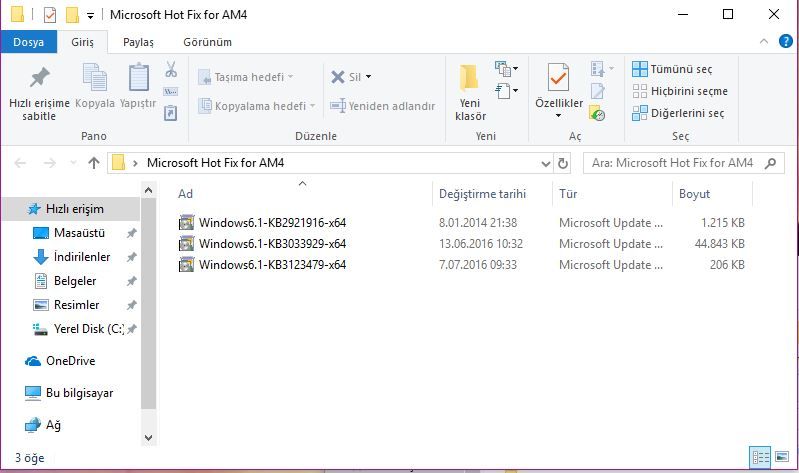The height and width of the screenshot is (473, 799).
Task: Click the OneDrive cloud icon
Action: coord(33,361)
